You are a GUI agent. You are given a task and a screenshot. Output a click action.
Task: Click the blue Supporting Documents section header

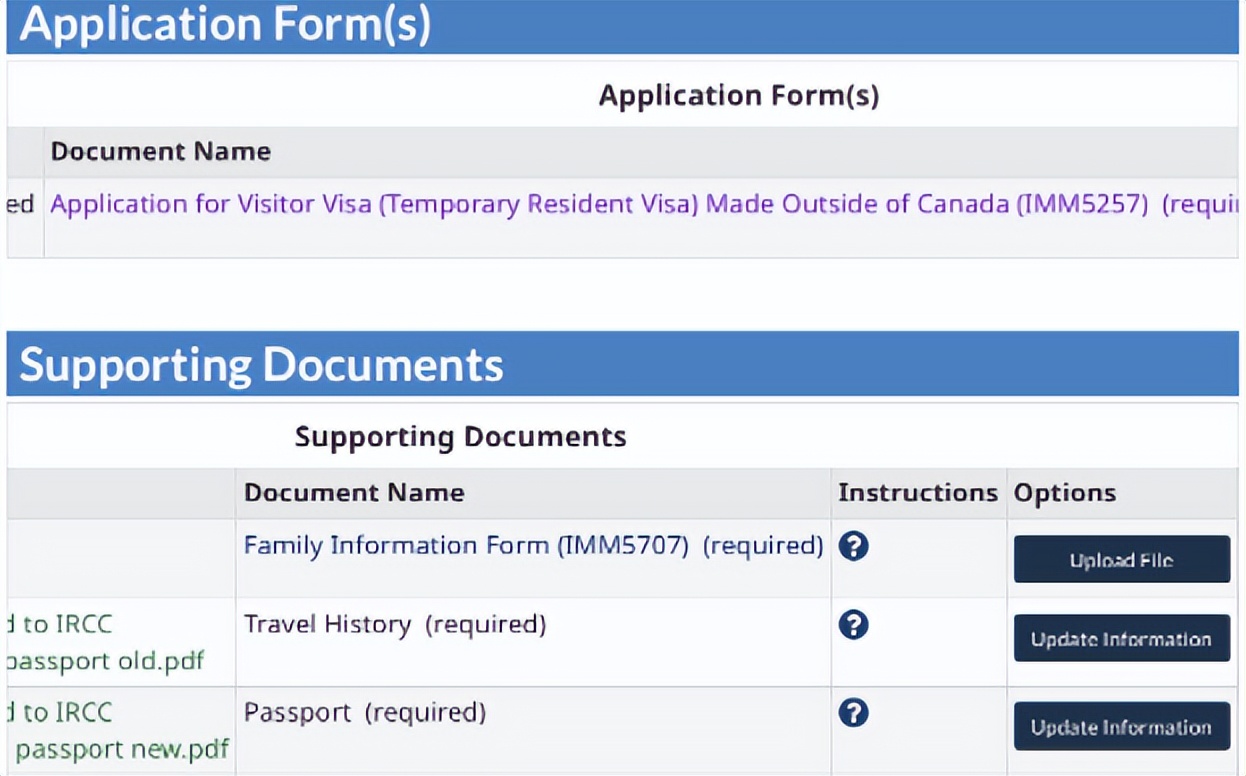click(x=261, y=365)
